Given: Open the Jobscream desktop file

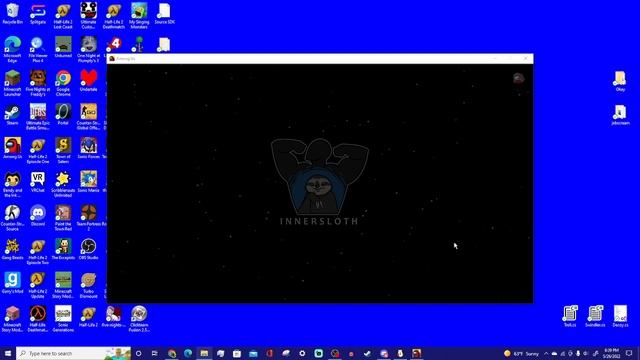Looking at the screenshot, I should click(x=620, y=115).
